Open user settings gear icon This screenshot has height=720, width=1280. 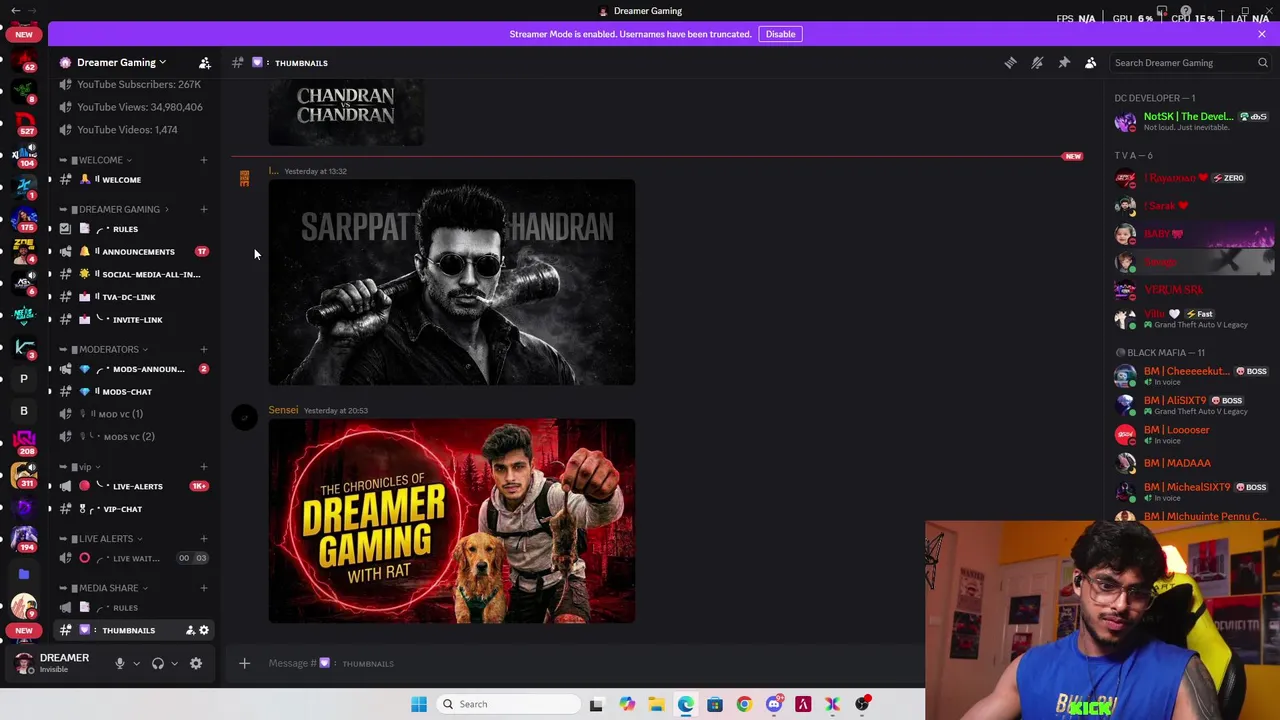[196, 663]
